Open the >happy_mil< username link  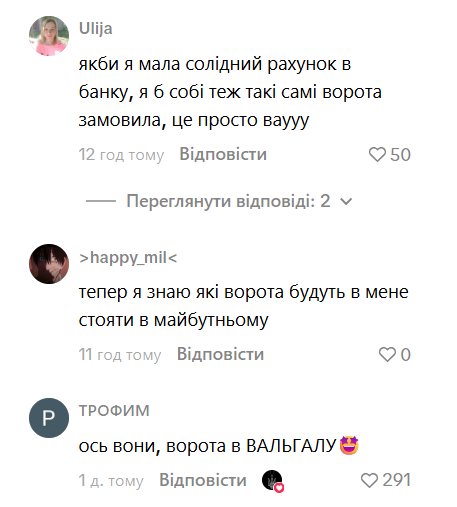pos(128,258)
